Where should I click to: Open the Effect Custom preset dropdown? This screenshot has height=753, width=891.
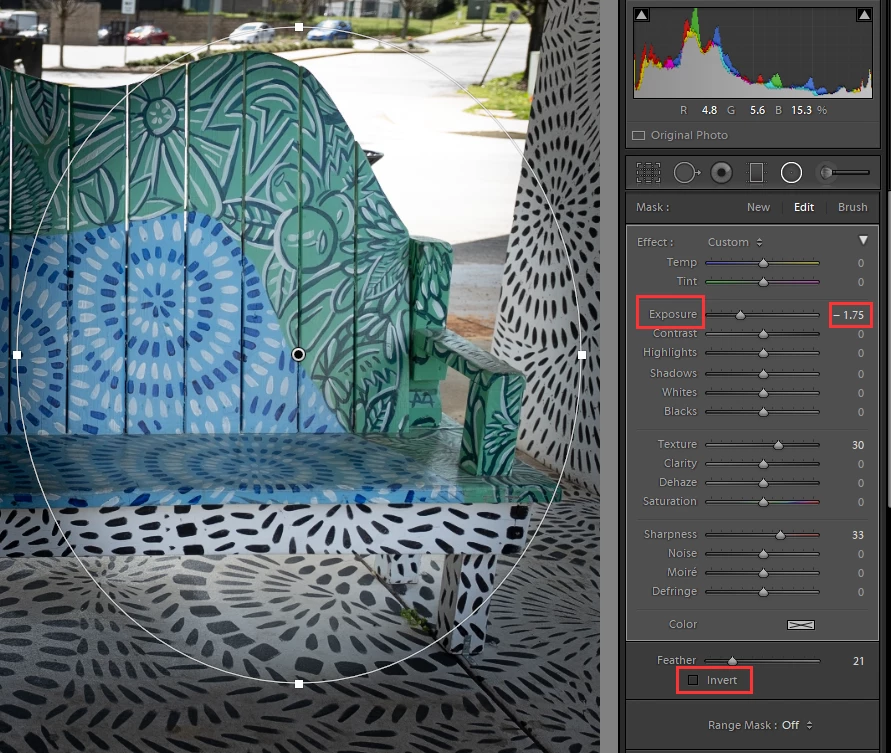(x=735, y=242)
